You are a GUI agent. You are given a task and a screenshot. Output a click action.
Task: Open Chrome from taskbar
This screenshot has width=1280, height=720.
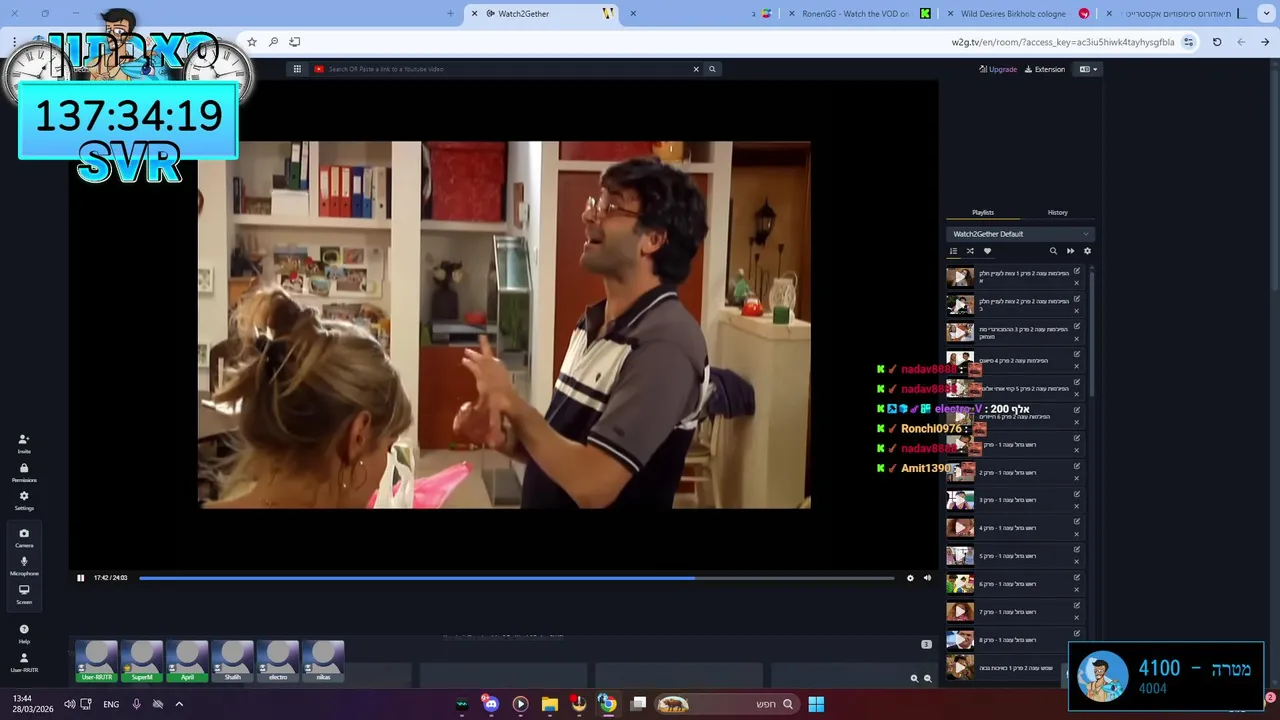click(x=607, y=704)
